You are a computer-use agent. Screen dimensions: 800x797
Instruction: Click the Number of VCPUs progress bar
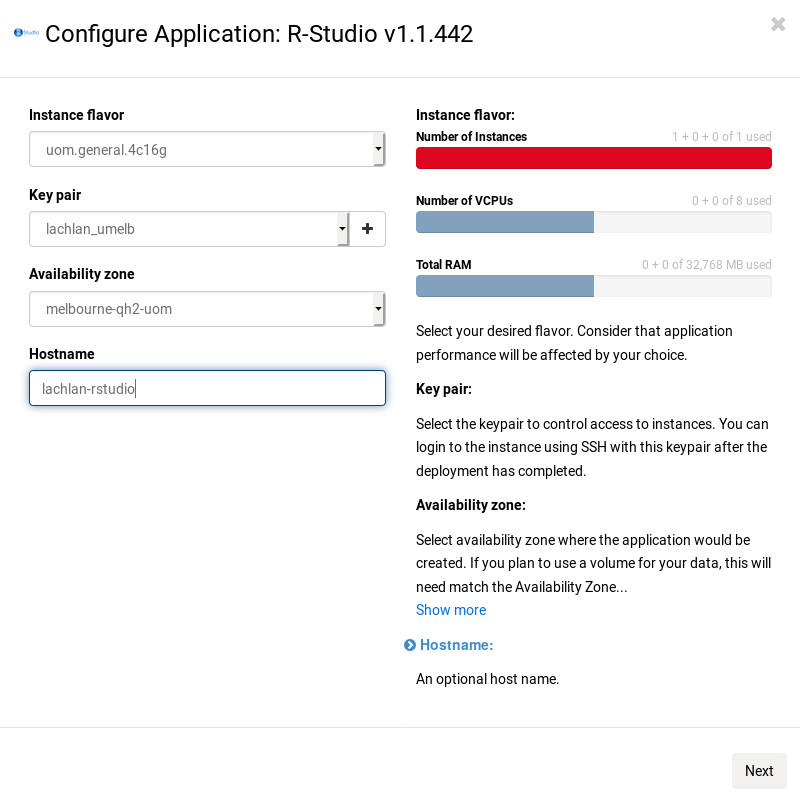593,222
